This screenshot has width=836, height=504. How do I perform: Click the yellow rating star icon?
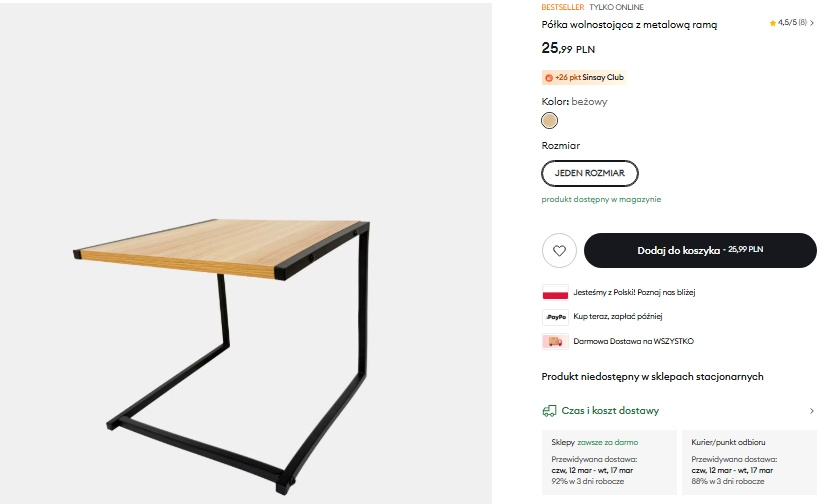(772, 23)
